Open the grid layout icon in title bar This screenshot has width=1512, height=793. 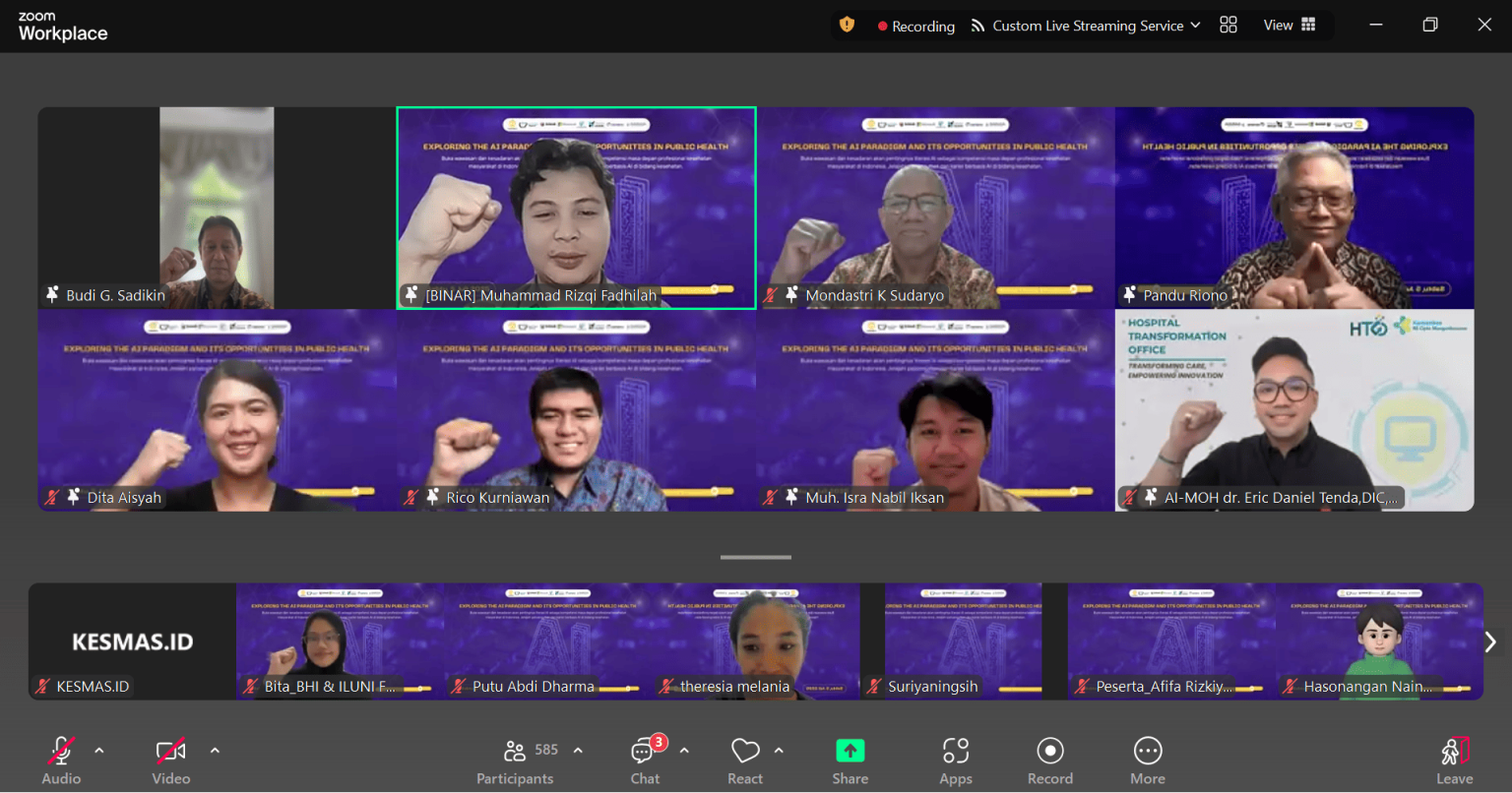click(x=1228, y=25)
